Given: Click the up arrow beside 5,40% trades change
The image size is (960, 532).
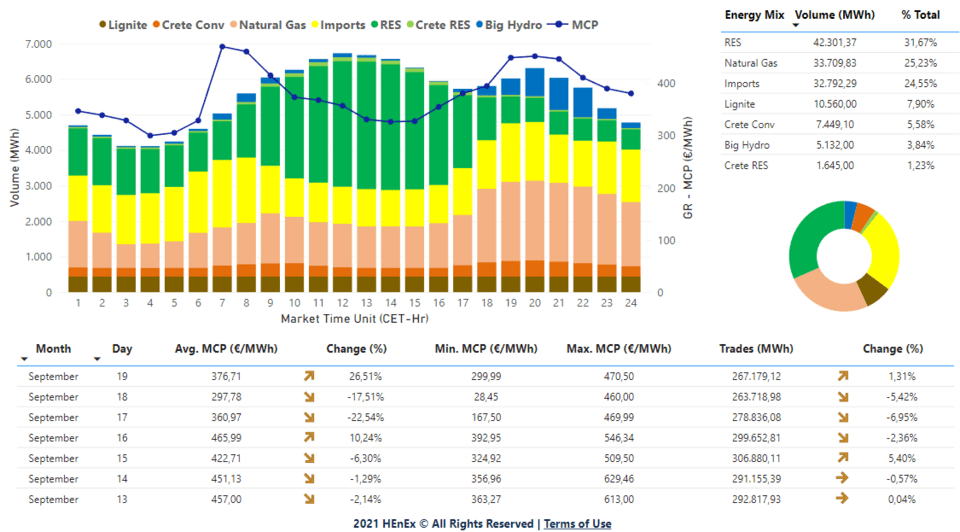Looking at the screenshot, I should pyautogui.click(x=843, y=458).
